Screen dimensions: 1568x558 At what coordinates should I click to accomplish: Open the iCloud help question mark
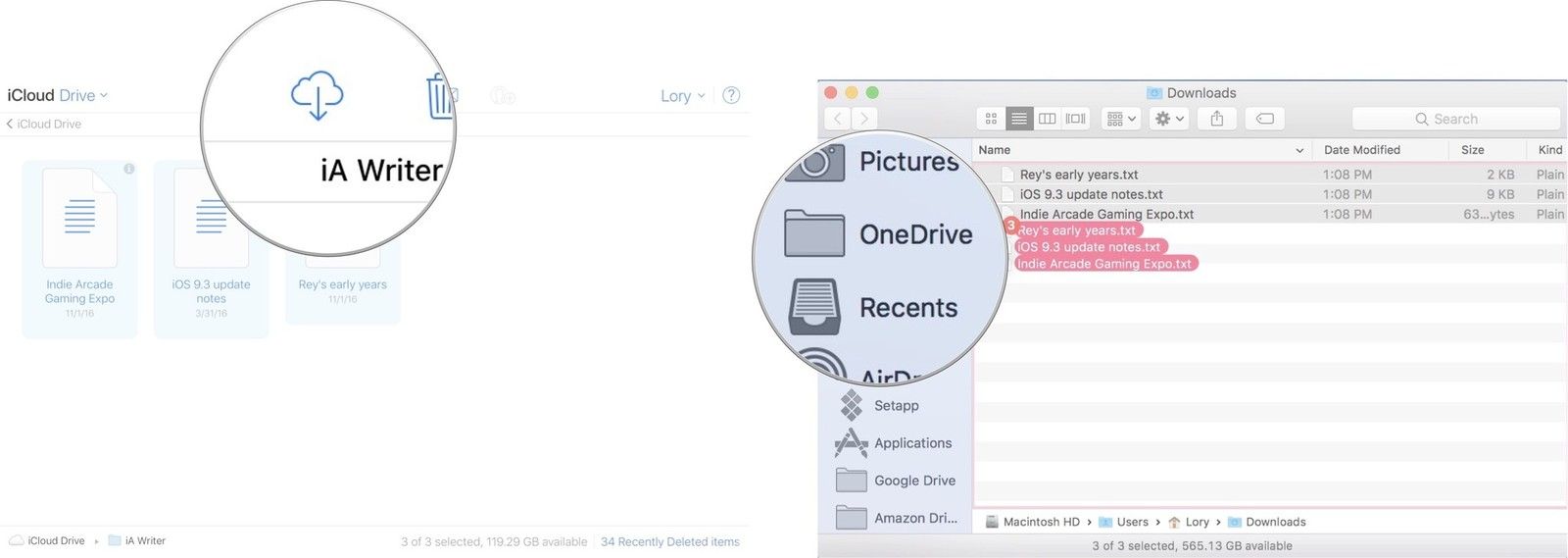[731, 95]
